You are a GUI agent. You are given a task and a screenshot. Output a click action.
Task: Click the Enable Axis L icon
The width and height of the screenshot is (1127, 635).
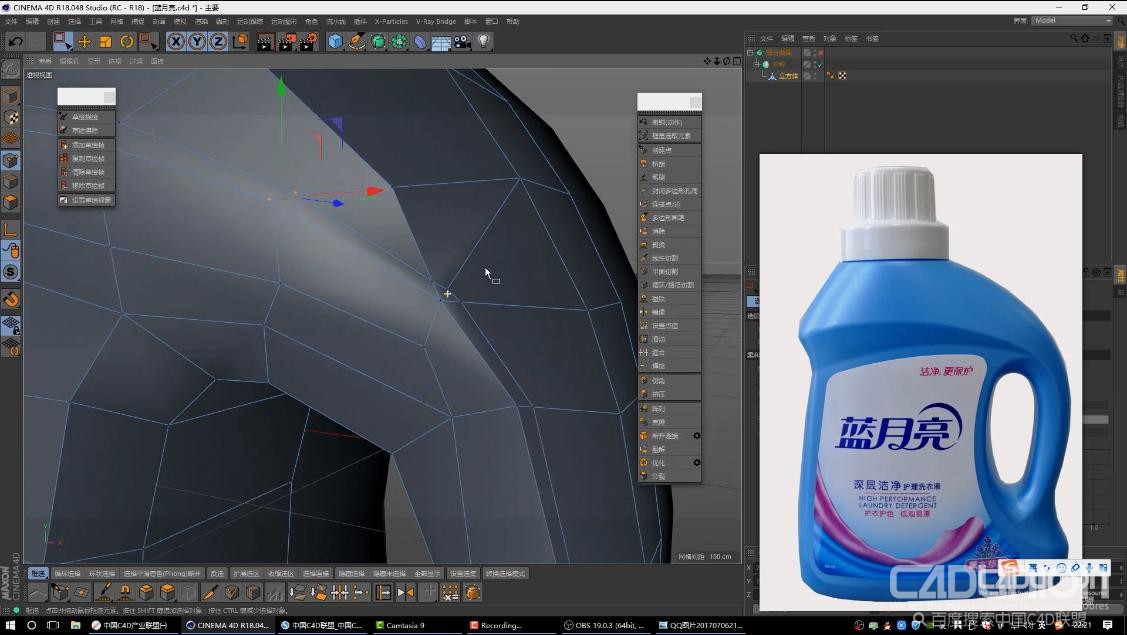point(11,229)
